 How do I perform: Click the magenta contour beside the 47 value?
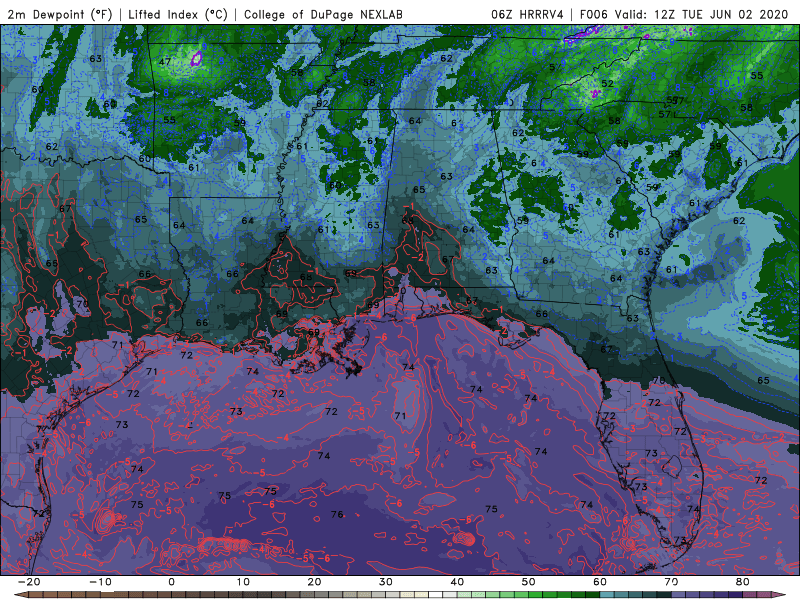[x=196, y=58]
